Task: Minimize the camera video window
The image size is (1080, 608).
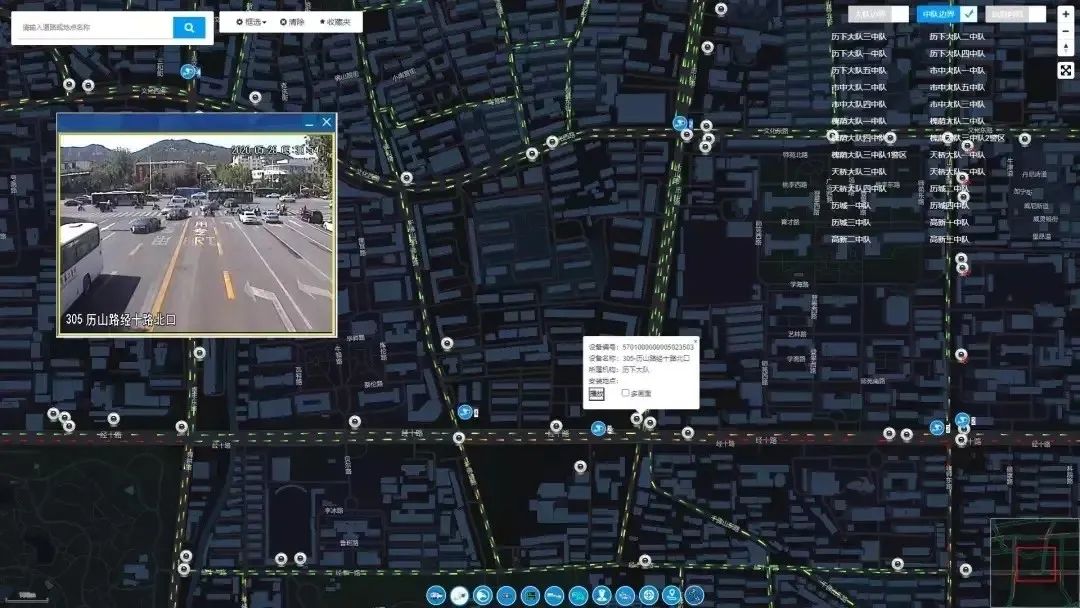Action: click(x=309, y=123)
